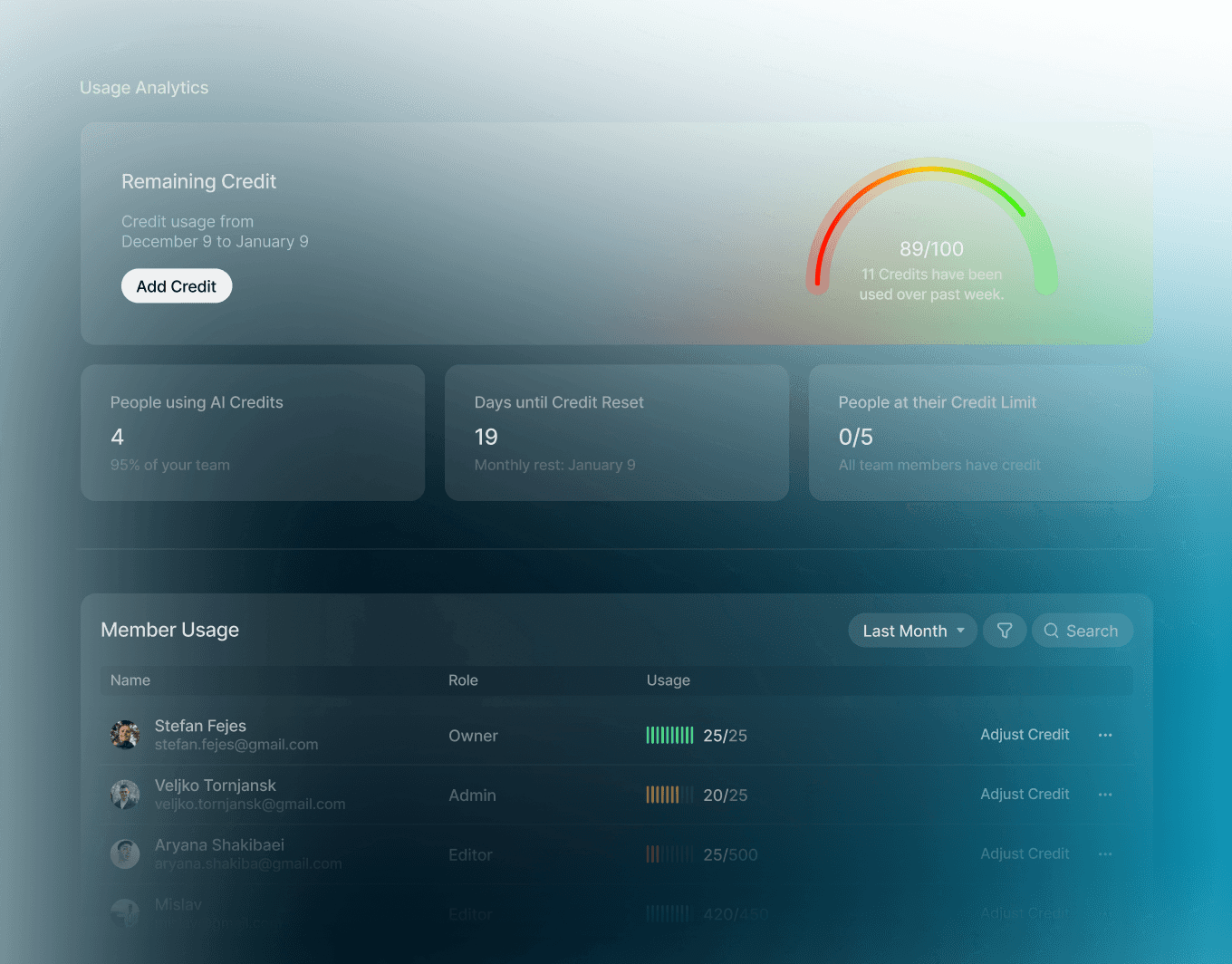Click Veljko Tornjansk avatar
Image resolution: width=1232 pixels, height=964 pixels.
tap(125, 795)
